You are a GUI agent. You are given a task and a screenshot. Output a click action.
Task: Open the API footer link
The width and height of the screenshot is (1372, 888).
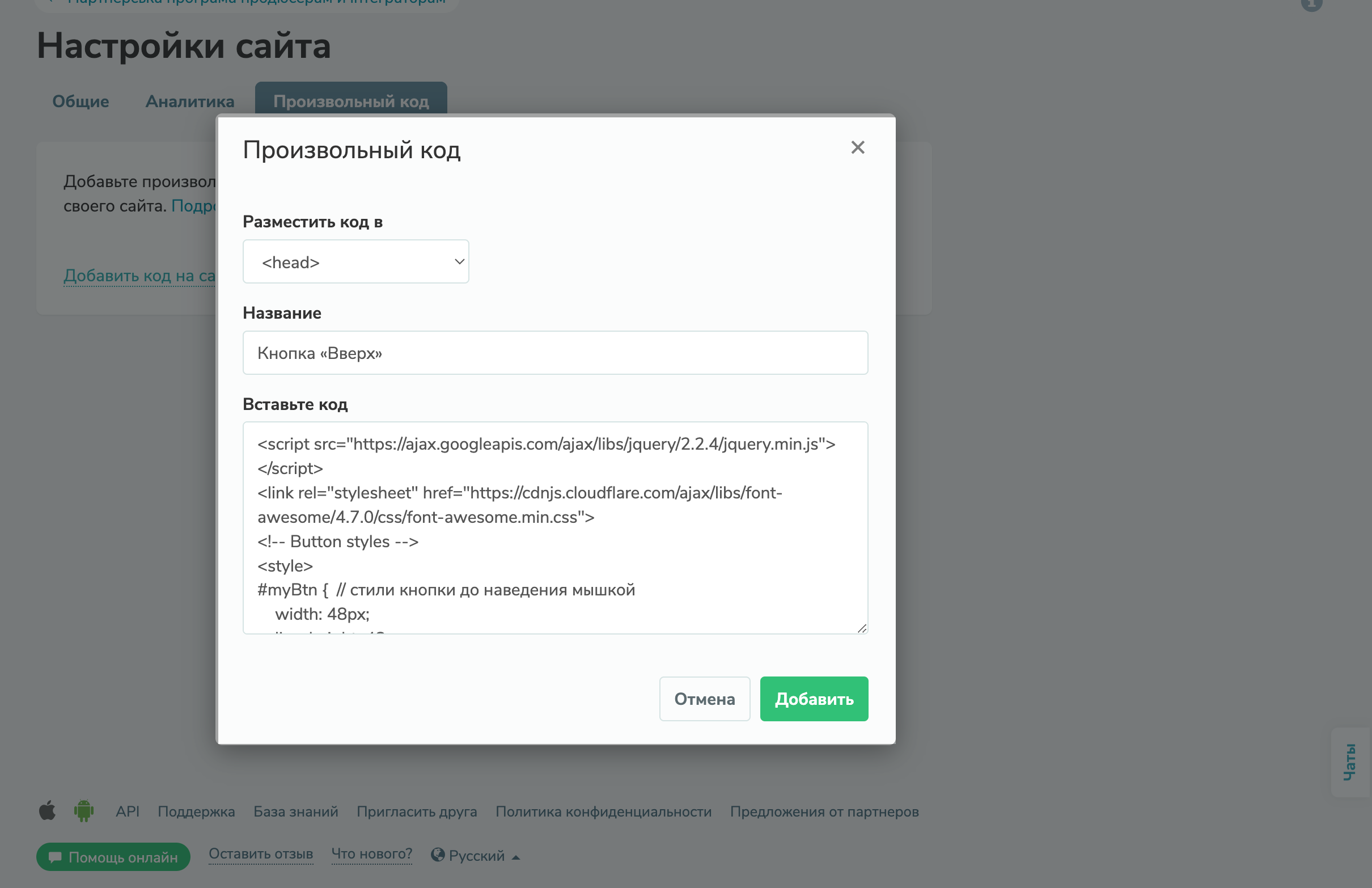(128, 811)
